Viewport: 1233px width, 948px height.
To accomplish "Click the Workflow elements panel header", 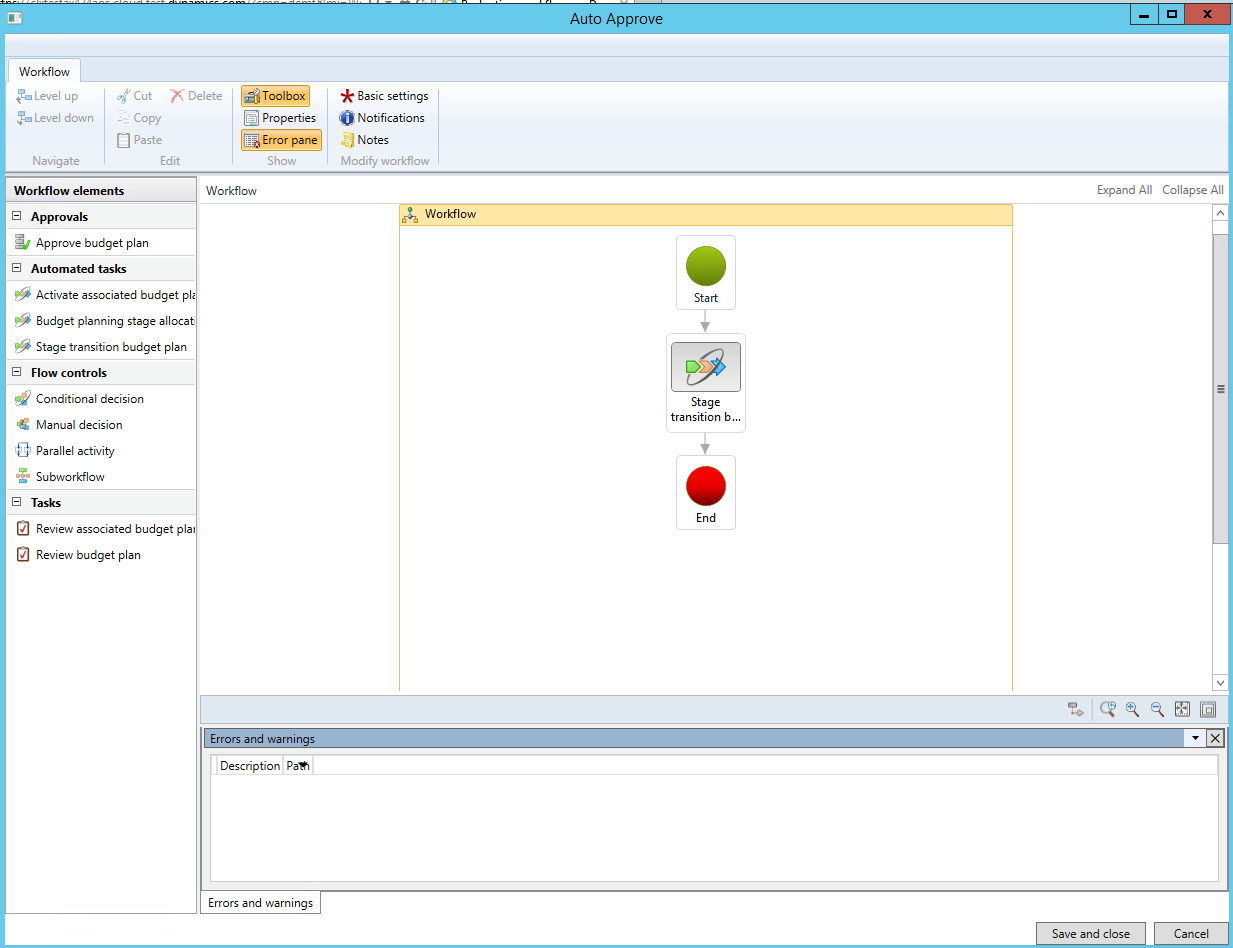I will coord(101,191).
